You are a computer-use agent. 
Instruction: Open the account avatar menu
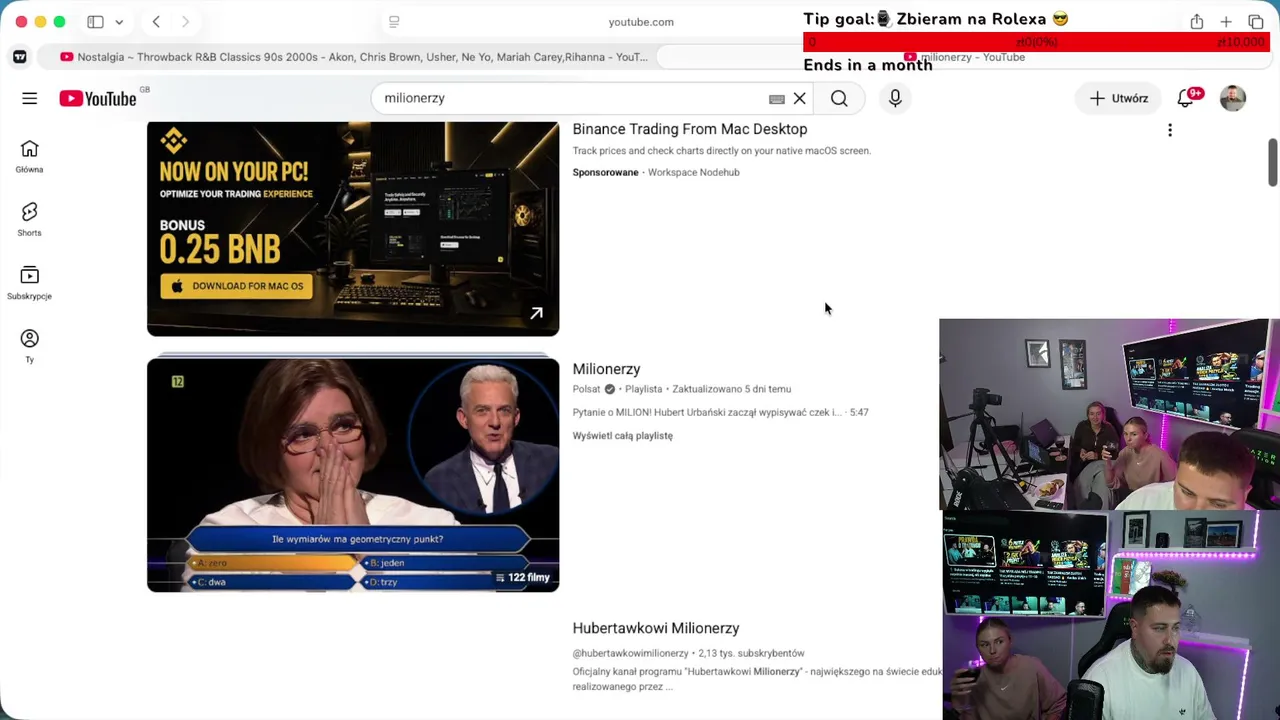[1233, 98]
